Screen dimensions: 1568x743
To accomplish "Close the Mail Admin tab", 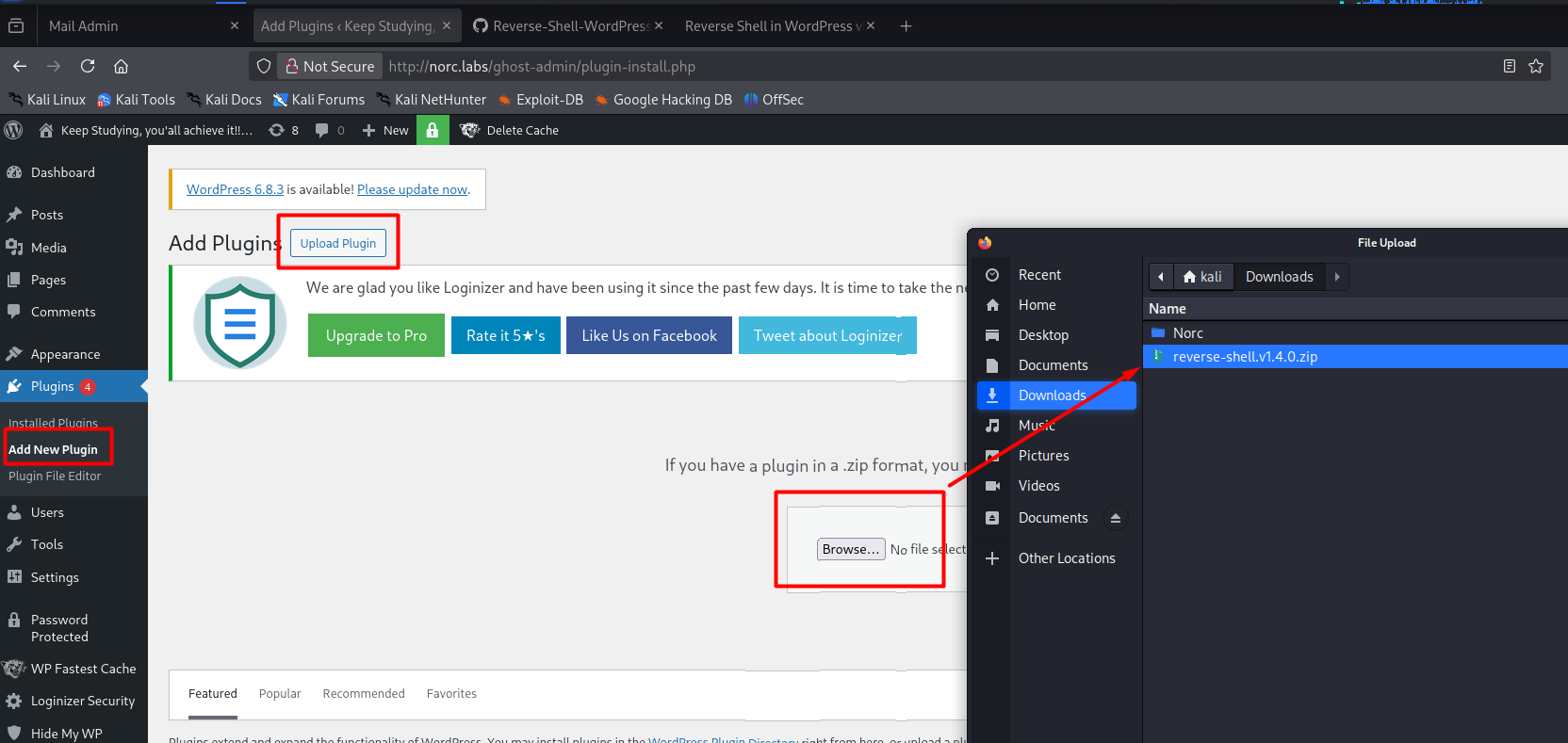I will point(235,26).
